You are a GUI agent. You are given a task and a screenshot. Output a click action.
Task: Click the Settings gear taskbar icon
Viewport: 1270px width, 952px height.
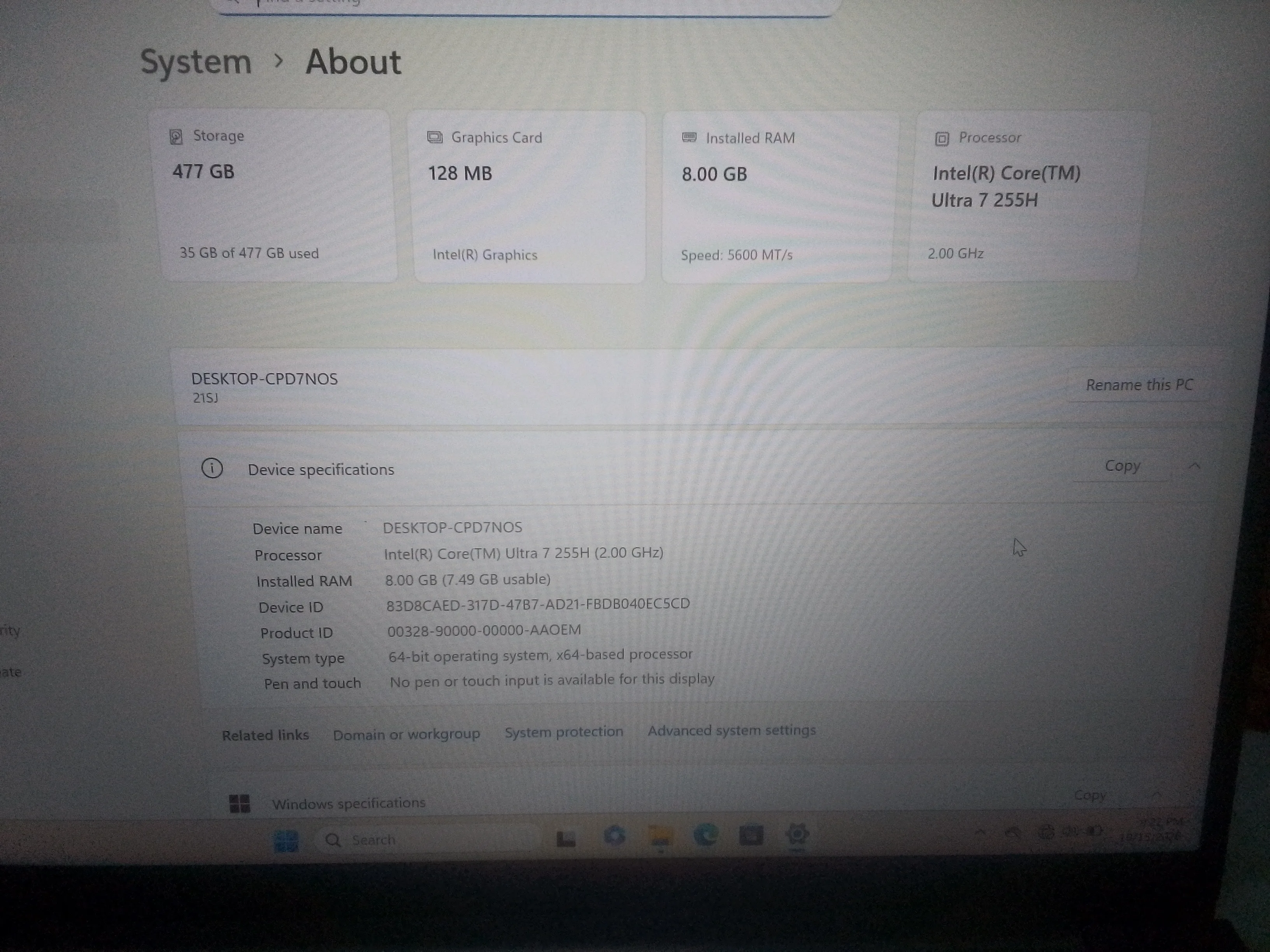[797, 834]
